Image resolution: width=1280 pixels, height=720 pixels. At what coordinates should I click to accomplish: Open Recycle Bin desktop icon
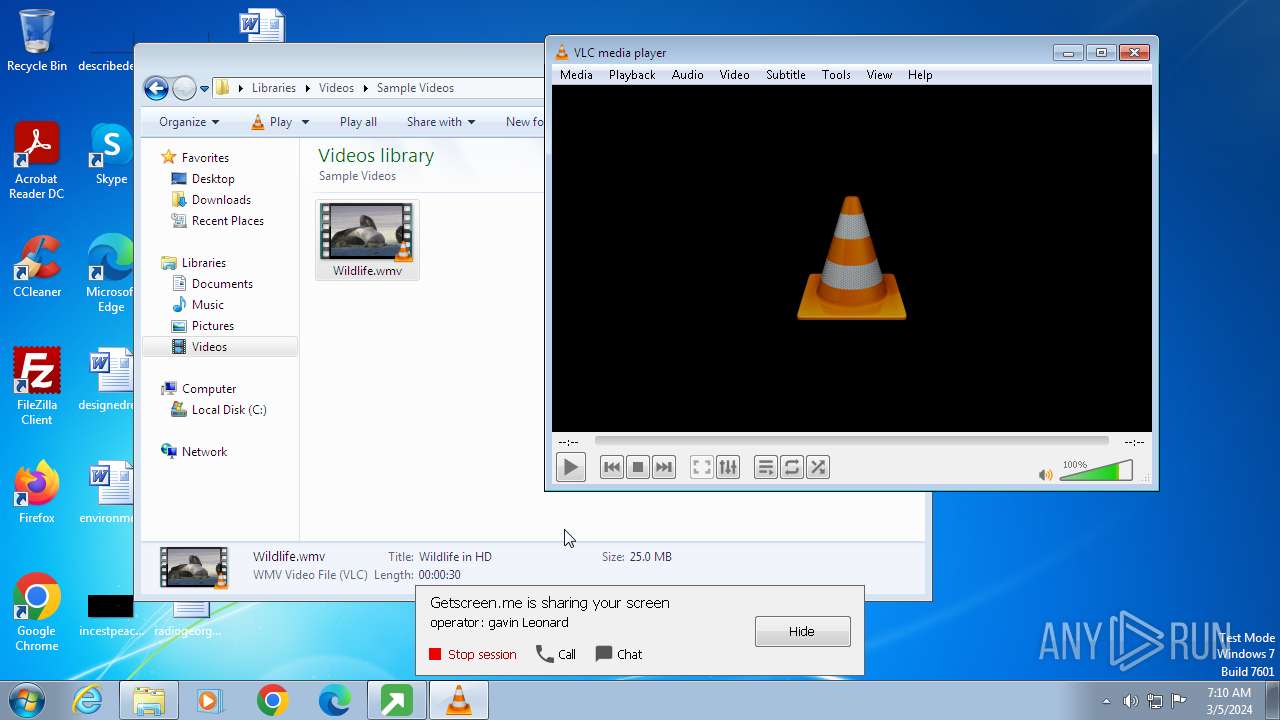37,41
